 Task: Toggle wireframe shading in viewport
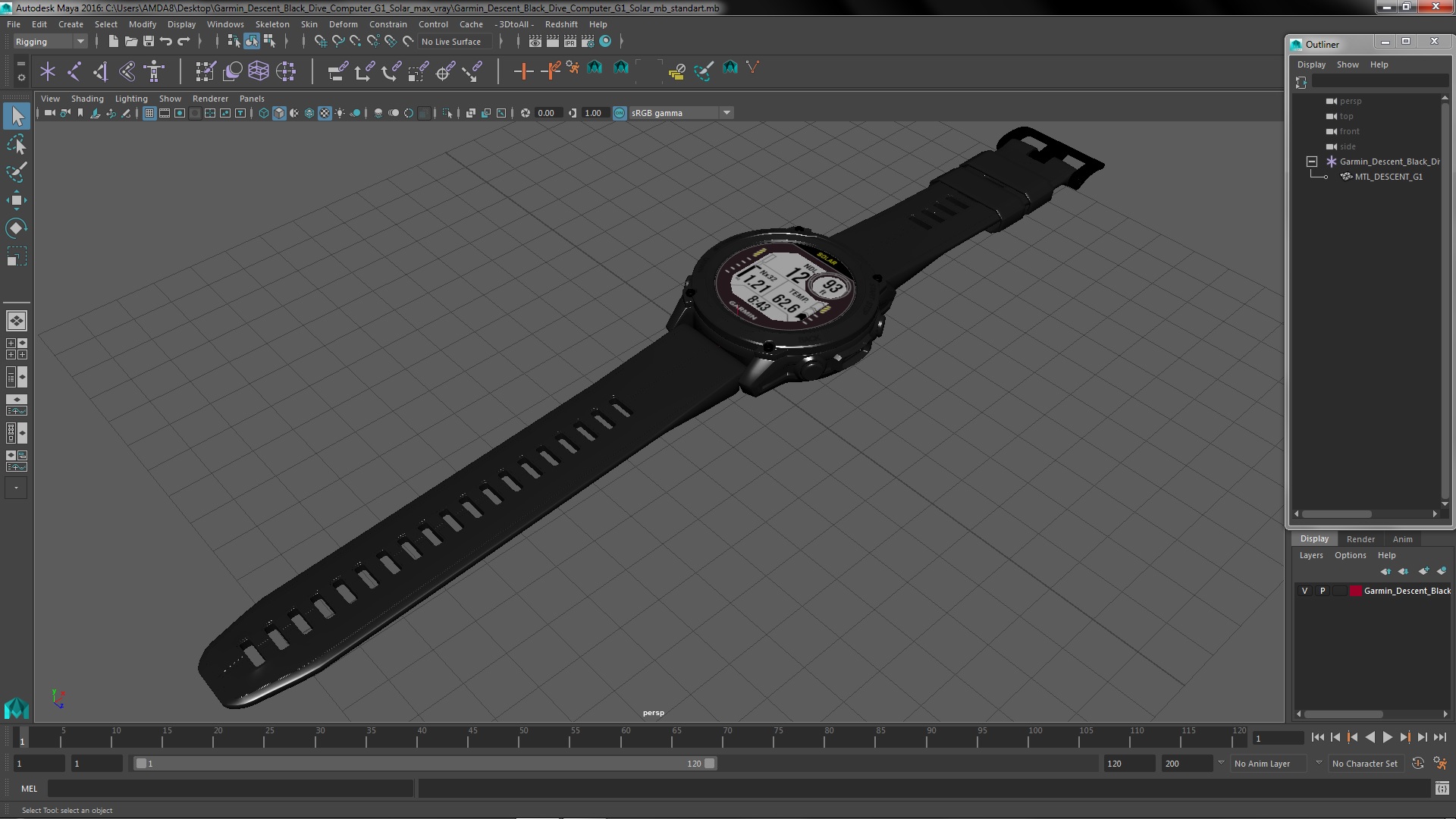pyautogui.click(x=264, y=113)
